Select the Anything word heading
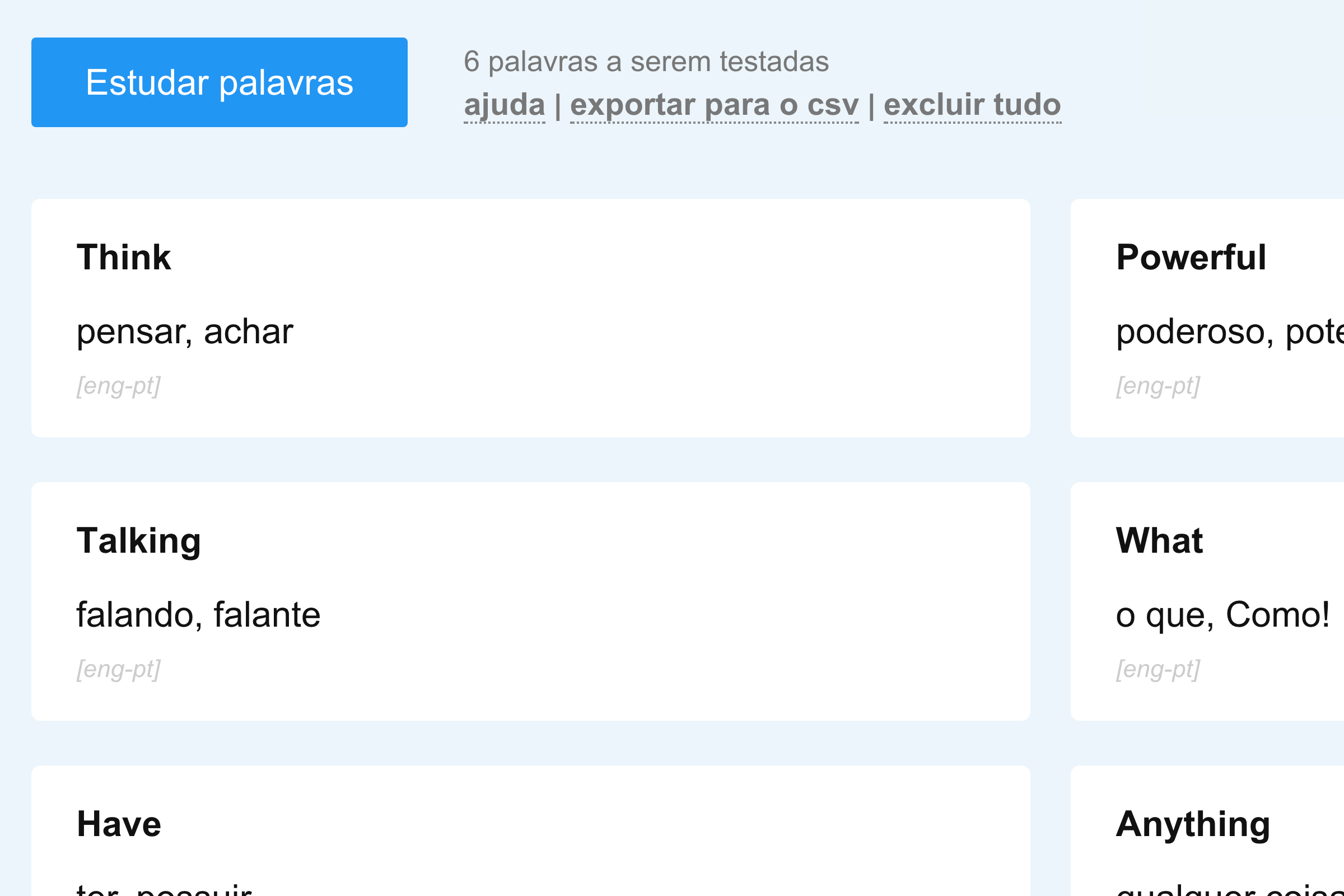1344x896 pixels. point(1193,824)
